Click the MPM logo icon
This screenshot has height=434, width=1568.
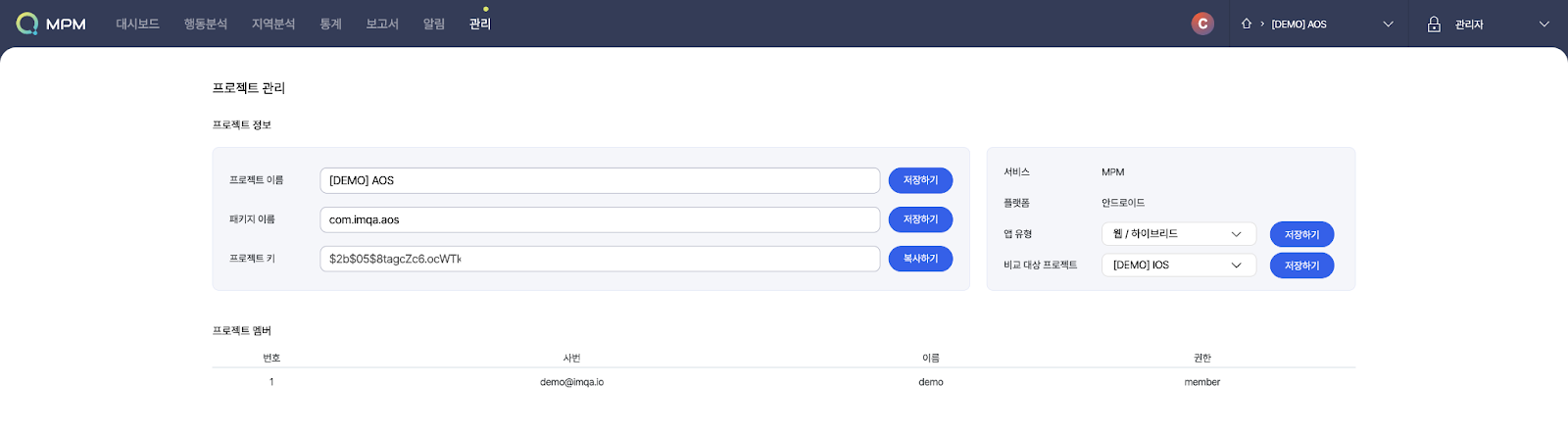(27, 24)
